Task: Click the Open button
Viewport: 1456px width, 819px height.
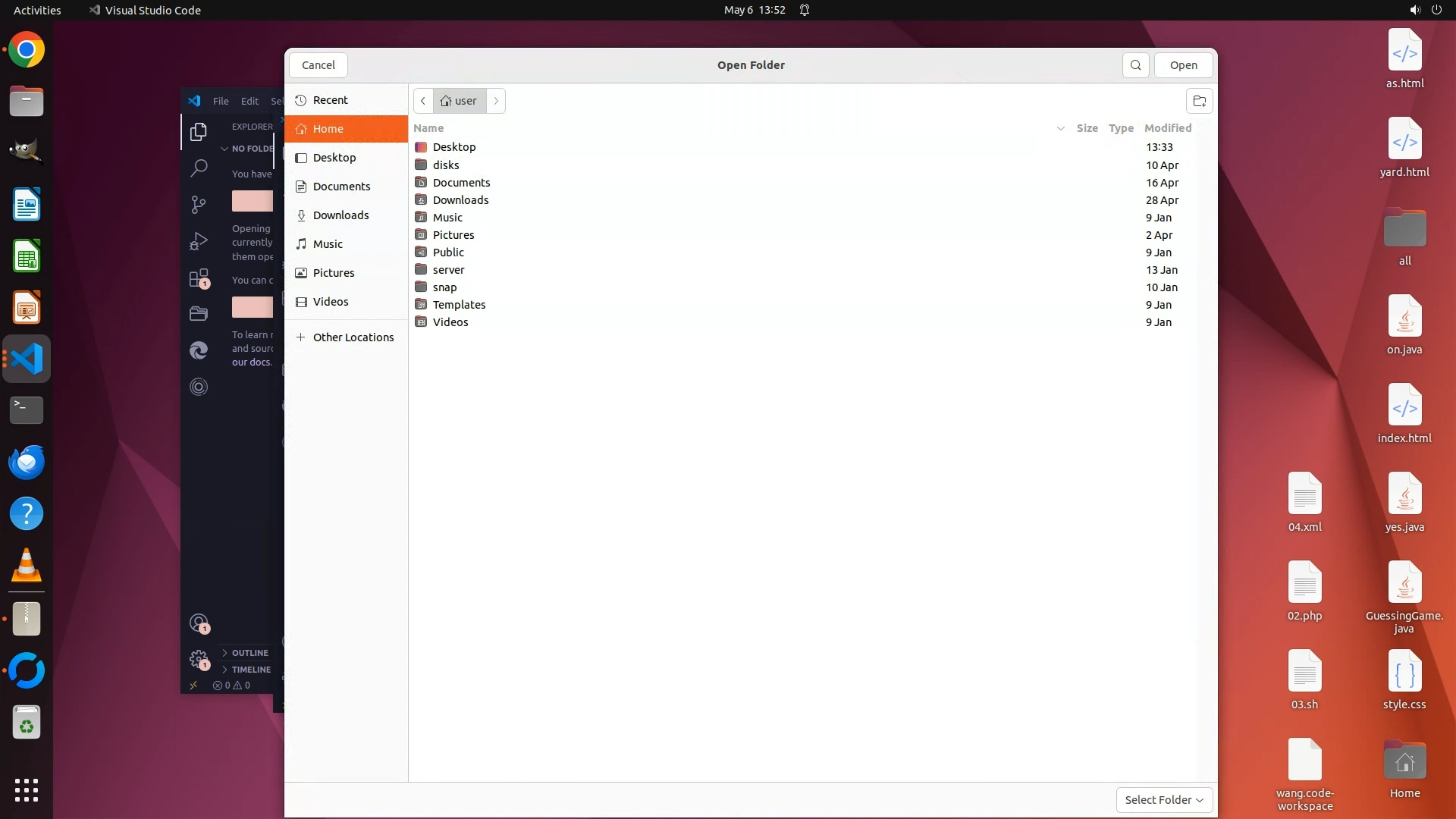Action: pos(1183,65)
